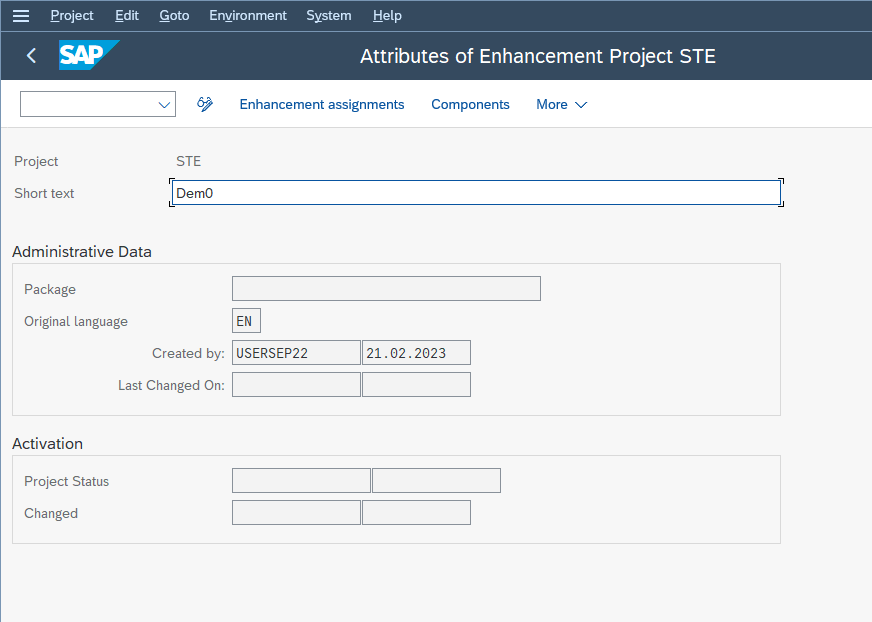Image resolution: width=872 pixels, height=622 pixels.
Task: Click the Created by field with USERSEP22
Action: pos(295,352)
